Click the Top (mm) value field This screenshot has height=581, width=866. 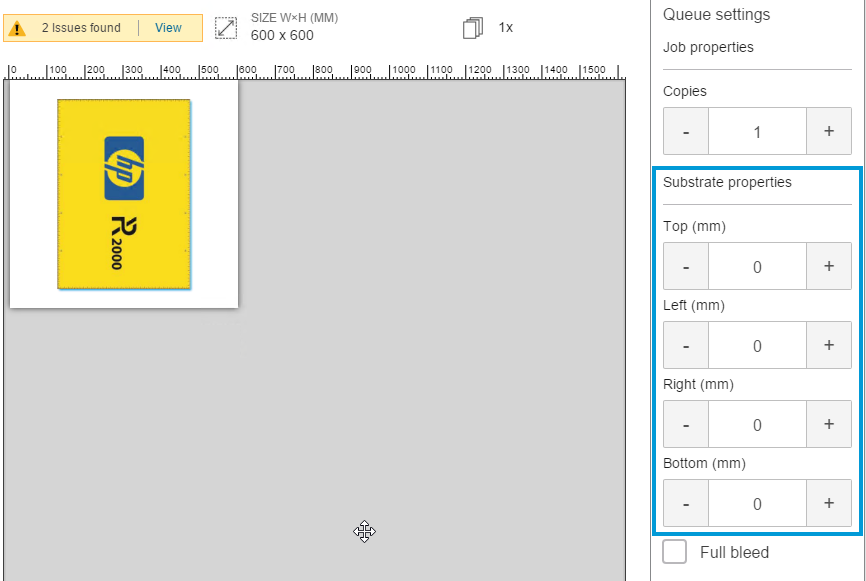757,266
